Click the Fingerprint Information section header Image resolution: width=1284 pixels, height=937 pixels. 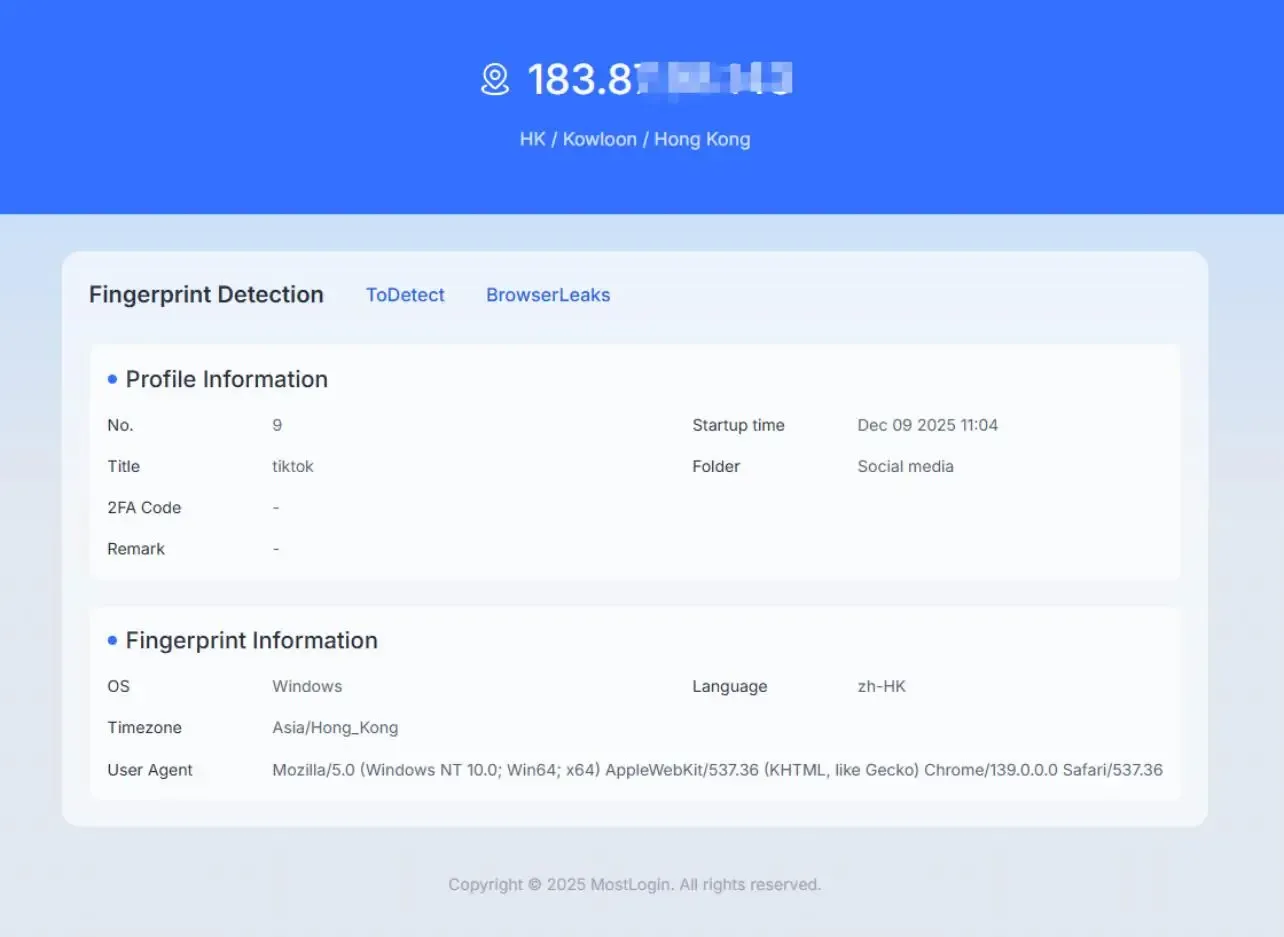[x=251, y=640]
